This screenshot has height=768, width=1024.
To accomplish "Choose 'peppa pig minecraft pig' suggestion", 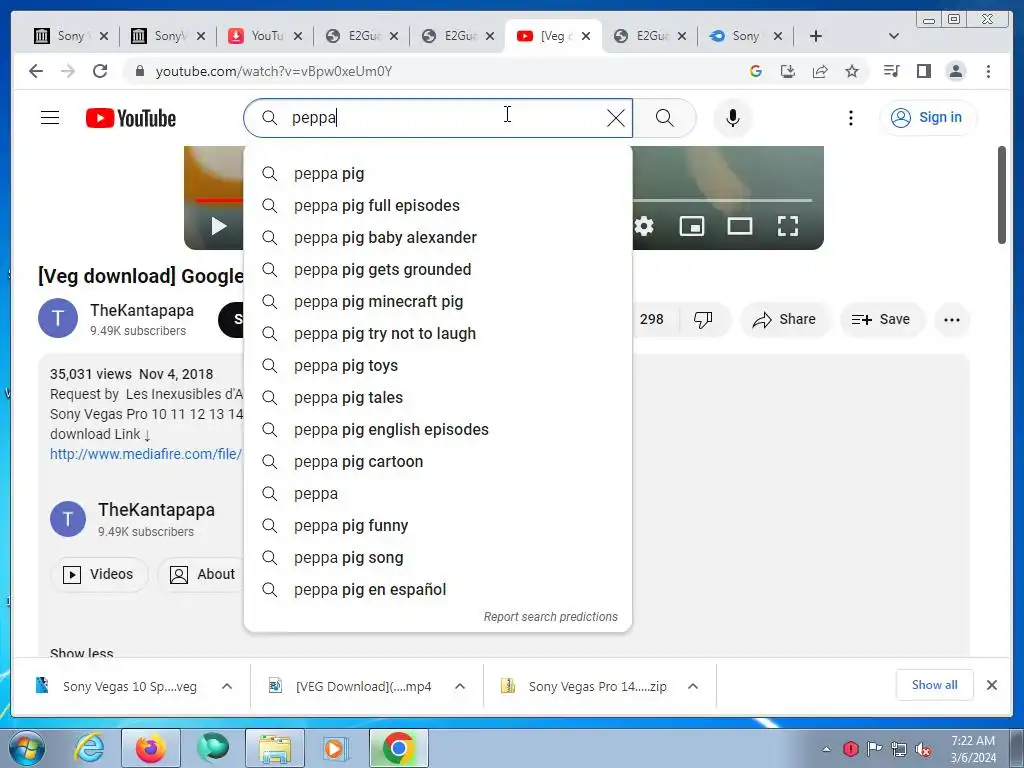I will [438, 302].
